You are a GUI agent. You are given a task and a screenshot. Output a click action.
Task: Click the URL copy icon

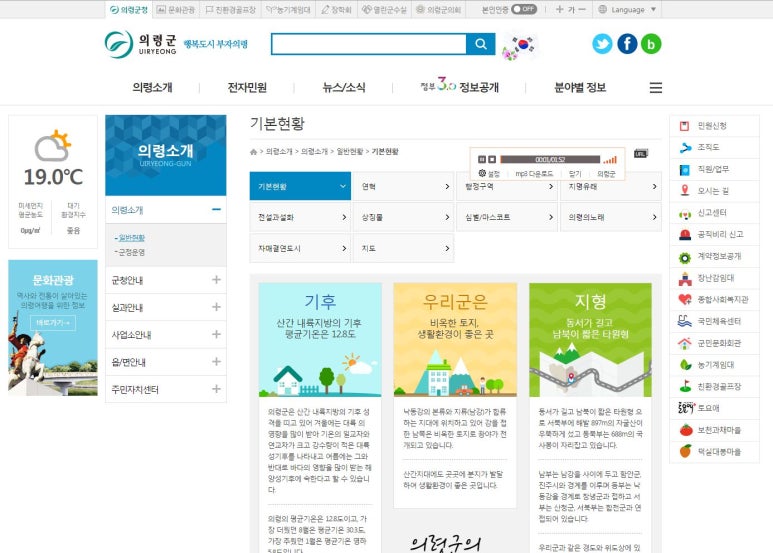pos(640,154)
